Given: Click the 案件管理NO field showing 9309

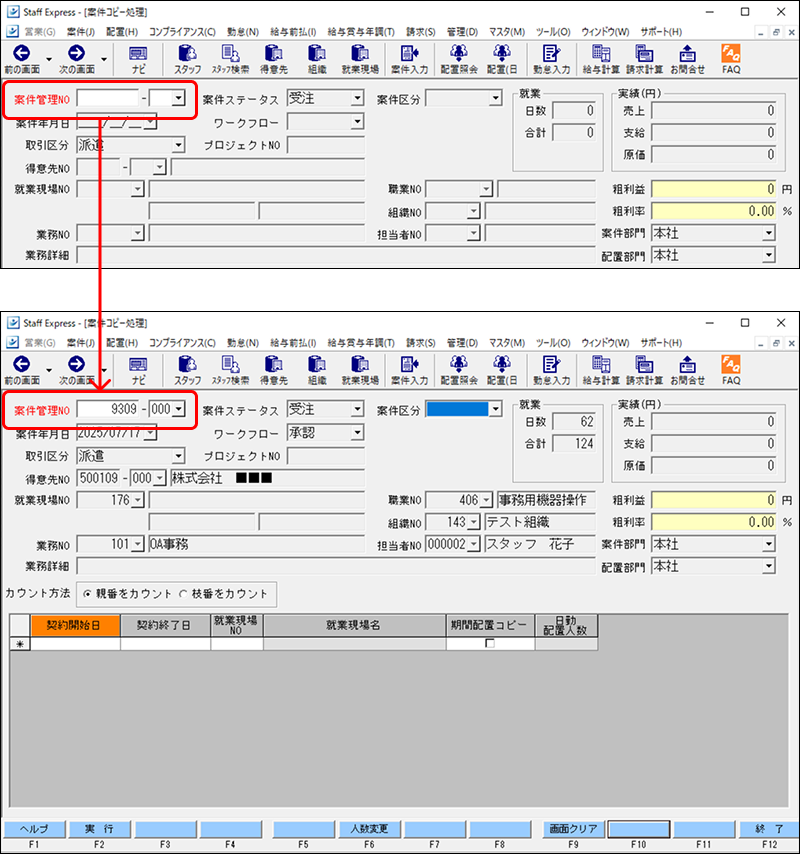Looking at the screenshot, I should coord(108,410).
